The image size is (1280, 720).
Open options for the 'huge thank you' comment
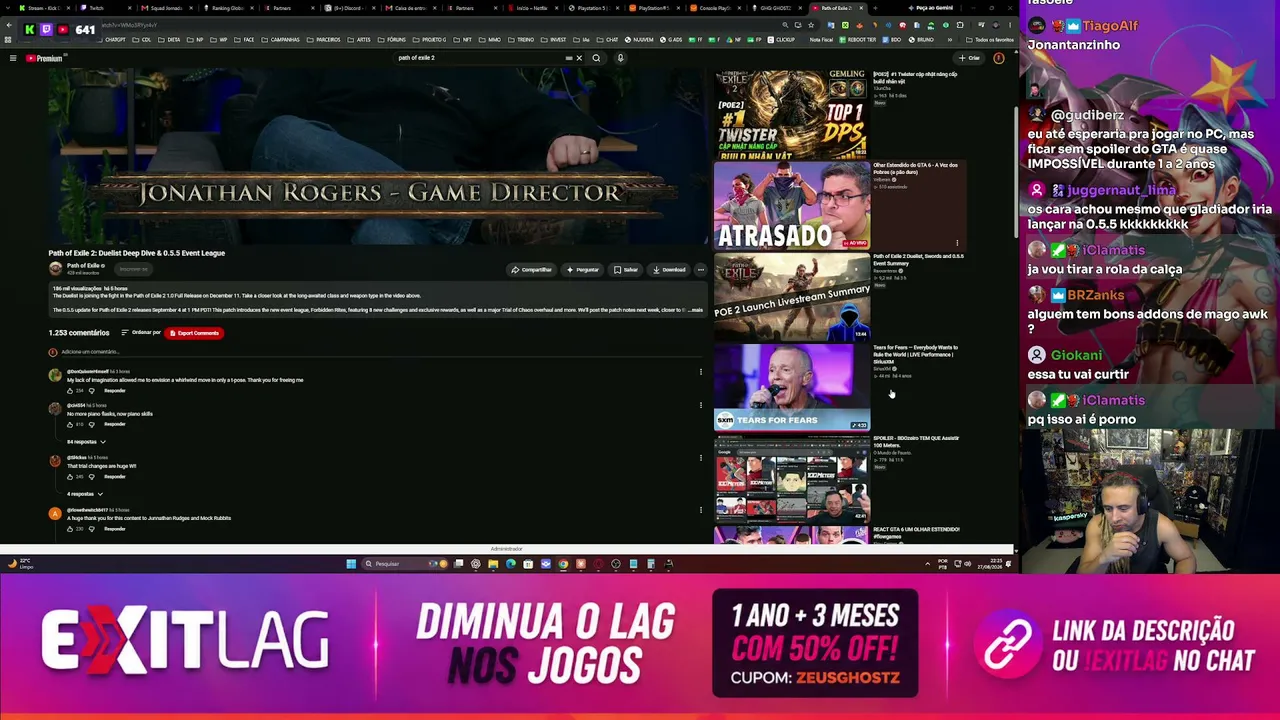(x=700, y=510)
